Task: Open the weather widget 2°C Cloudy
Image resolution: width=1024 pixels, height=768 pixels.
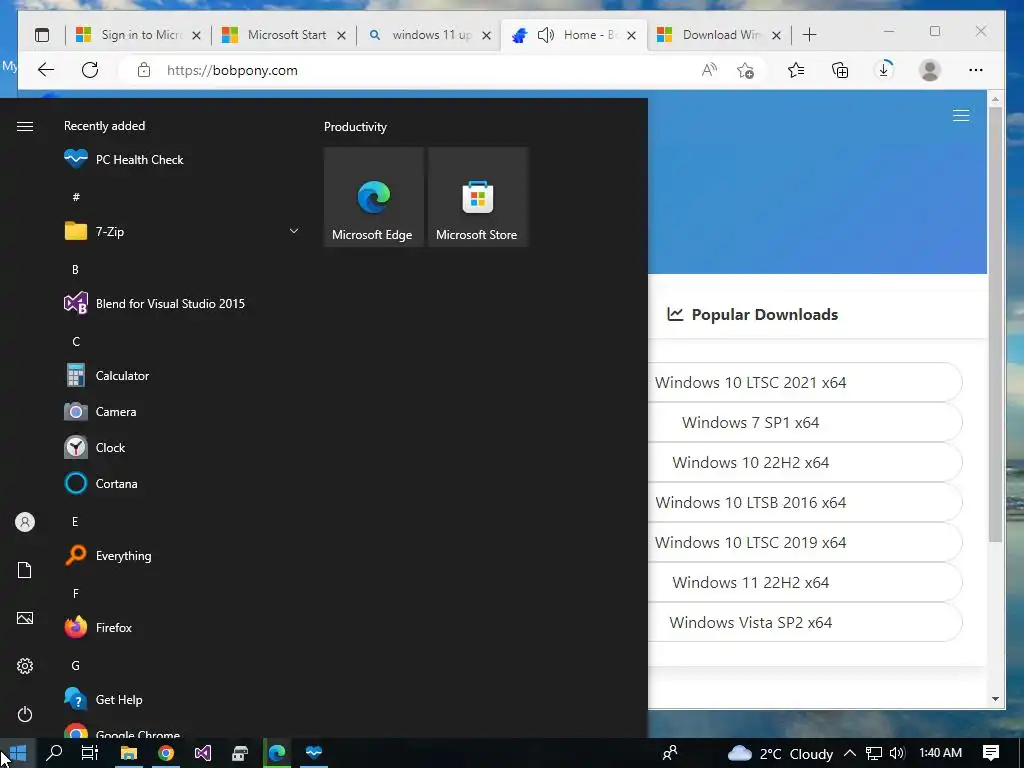Action: point(780,754)
